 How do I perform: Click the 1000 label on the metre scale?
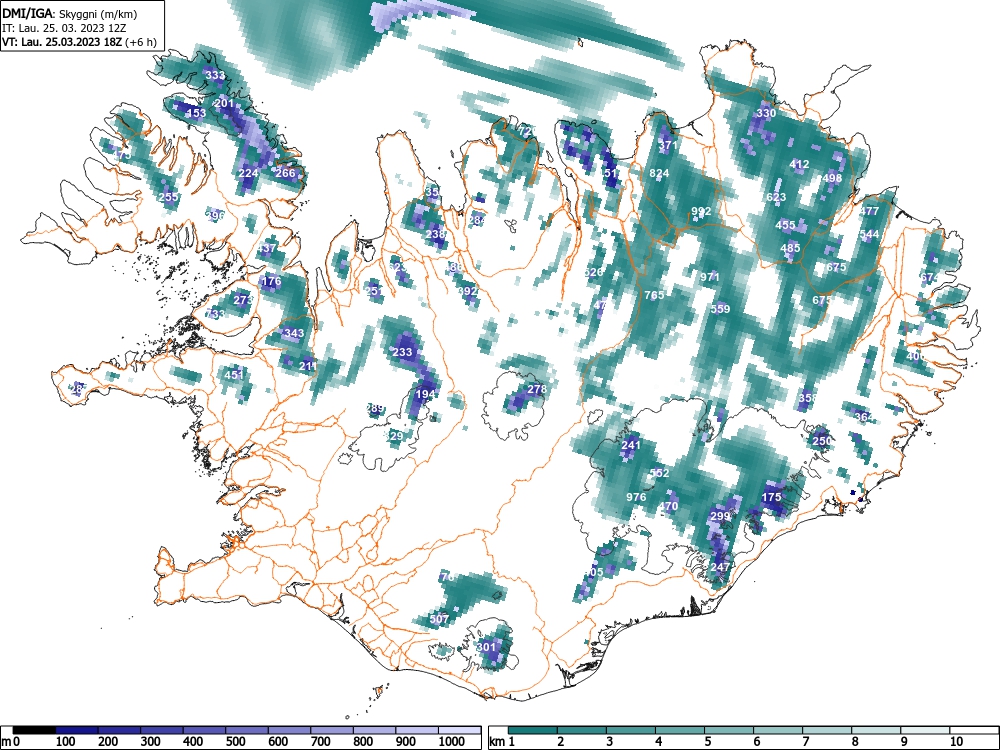(452, 742)
